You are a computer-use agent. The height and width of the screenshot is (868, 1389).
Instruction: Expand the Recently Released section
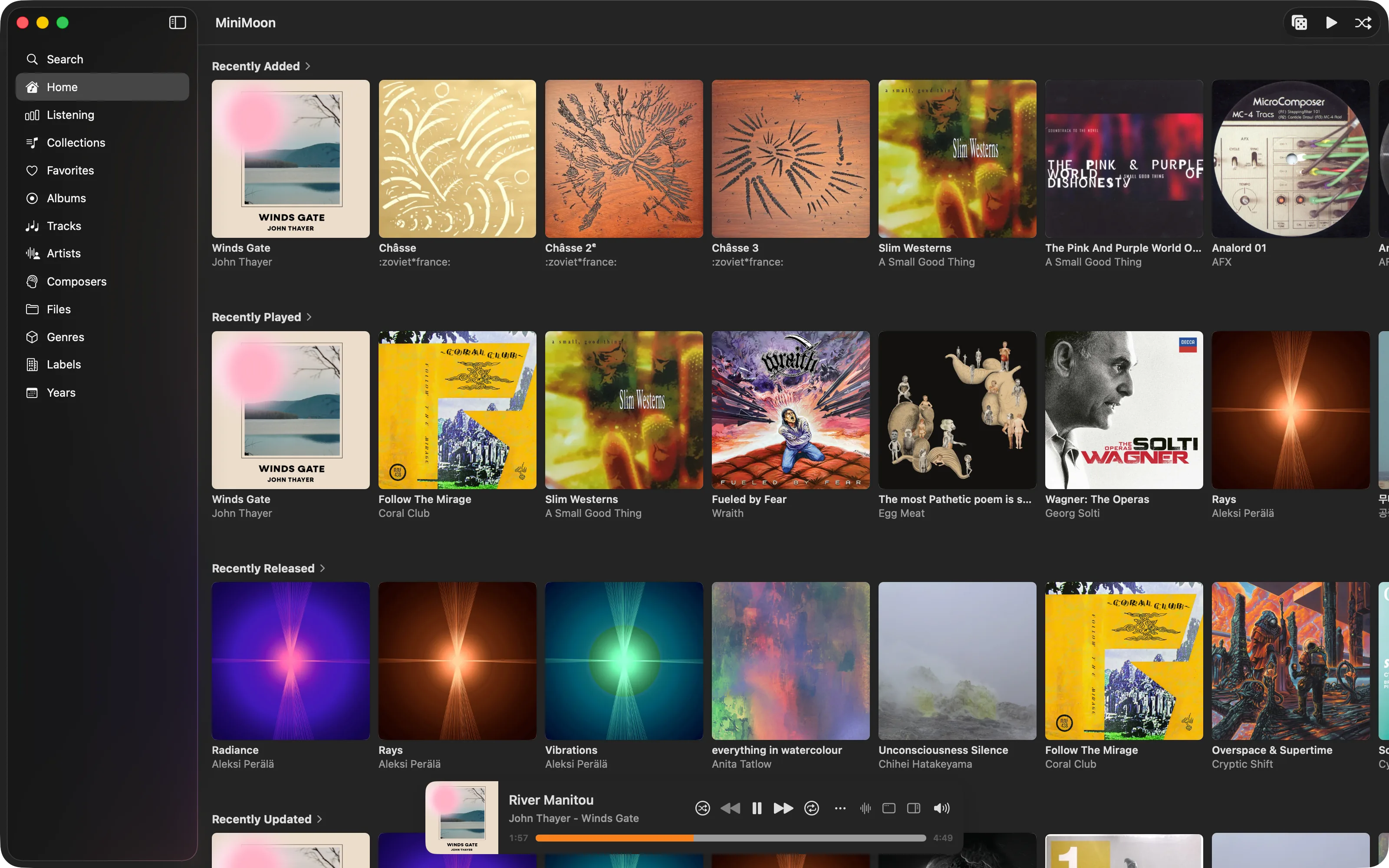[x=269, y=569]
